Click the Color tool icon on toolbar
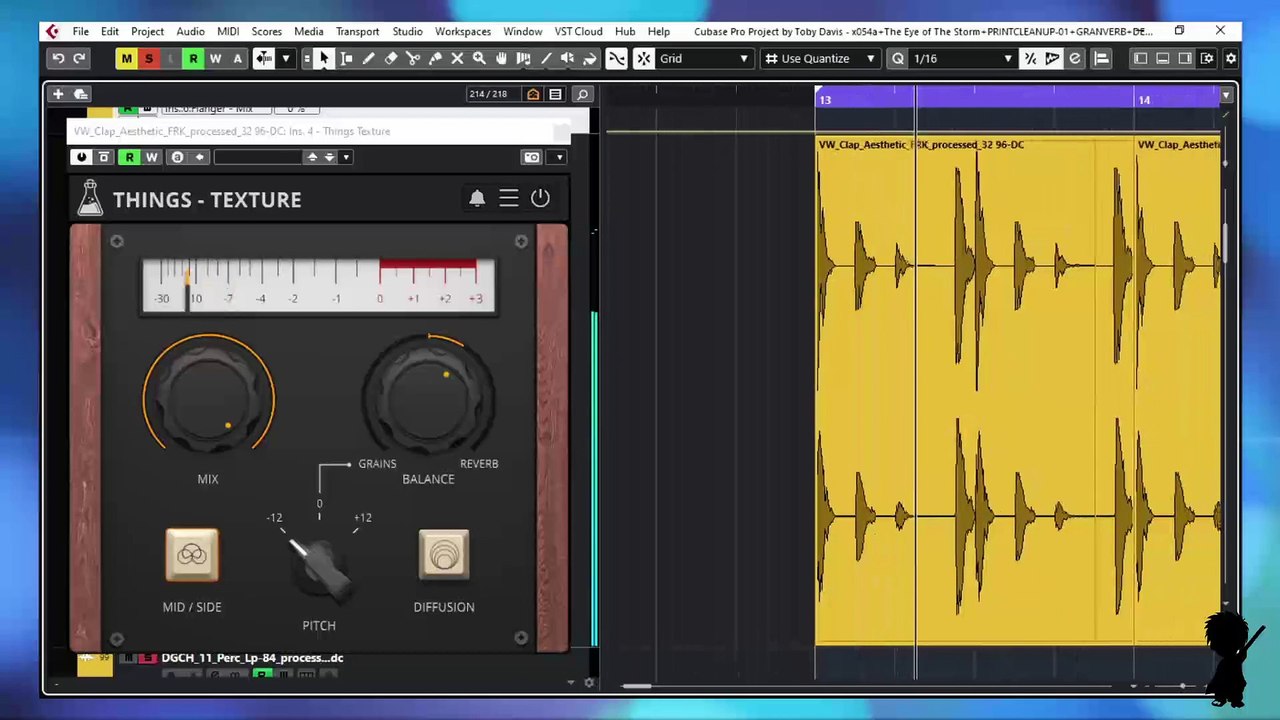This screenshot has height=720, width=1280. pos(589,59)
